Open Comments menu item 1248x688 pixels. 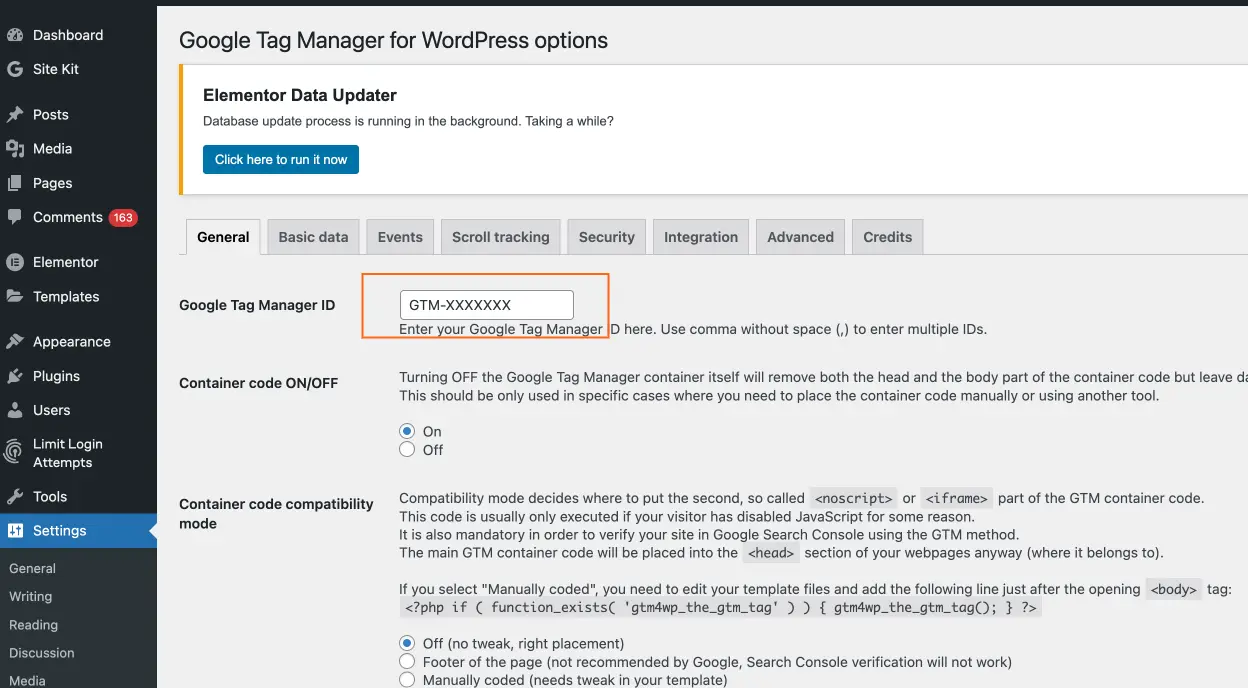pos(68,217)
